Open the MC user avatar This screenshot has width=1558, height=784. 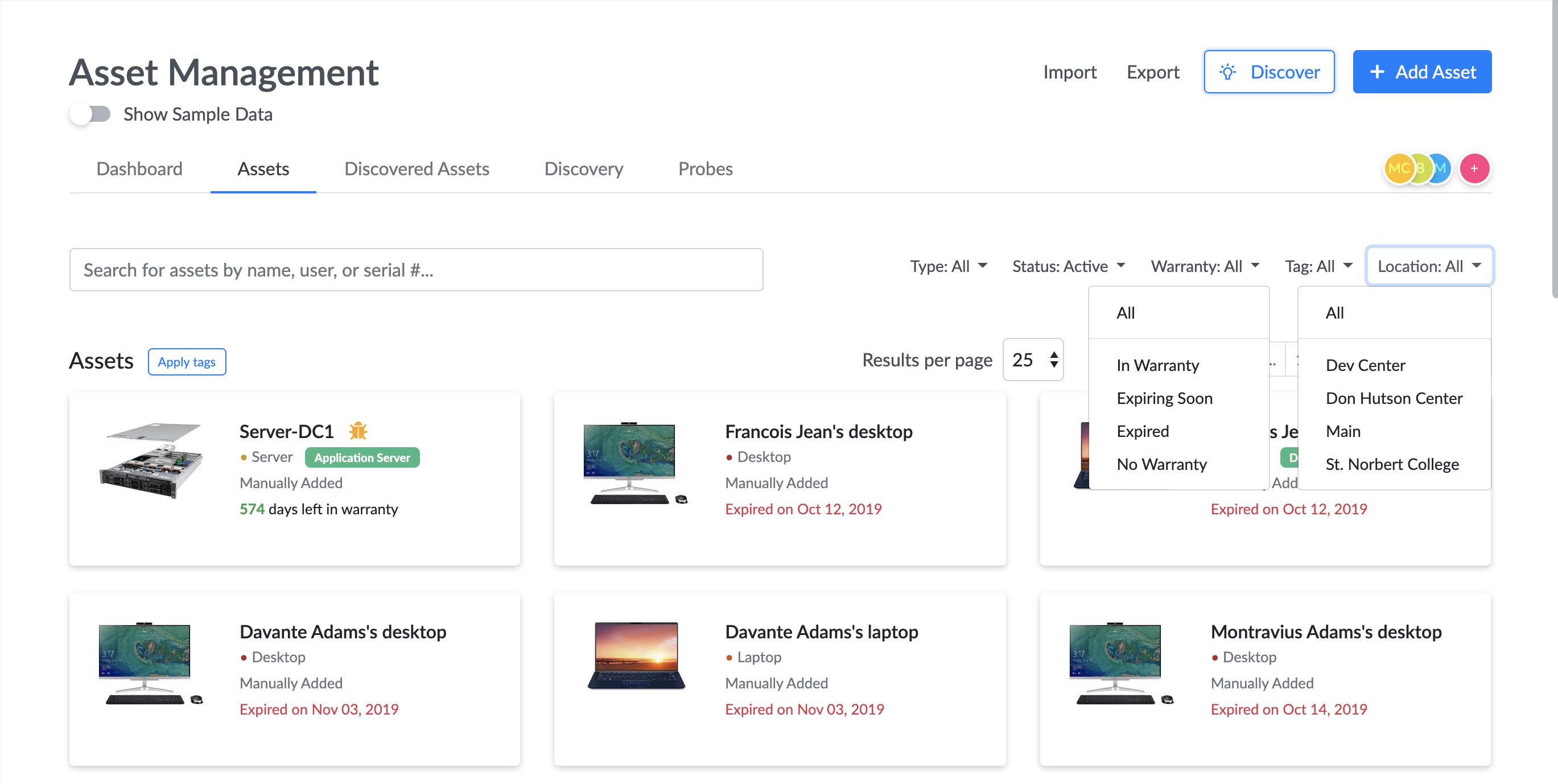(1398, 169)
